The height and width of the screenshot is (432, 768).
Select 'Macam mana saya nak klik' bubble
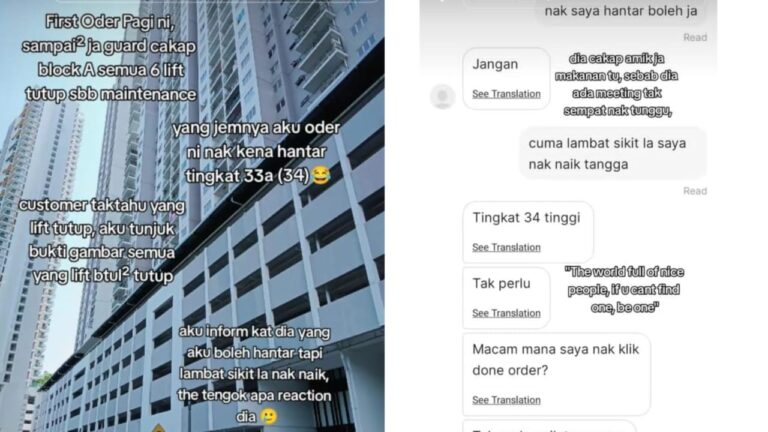pos(556,374)
